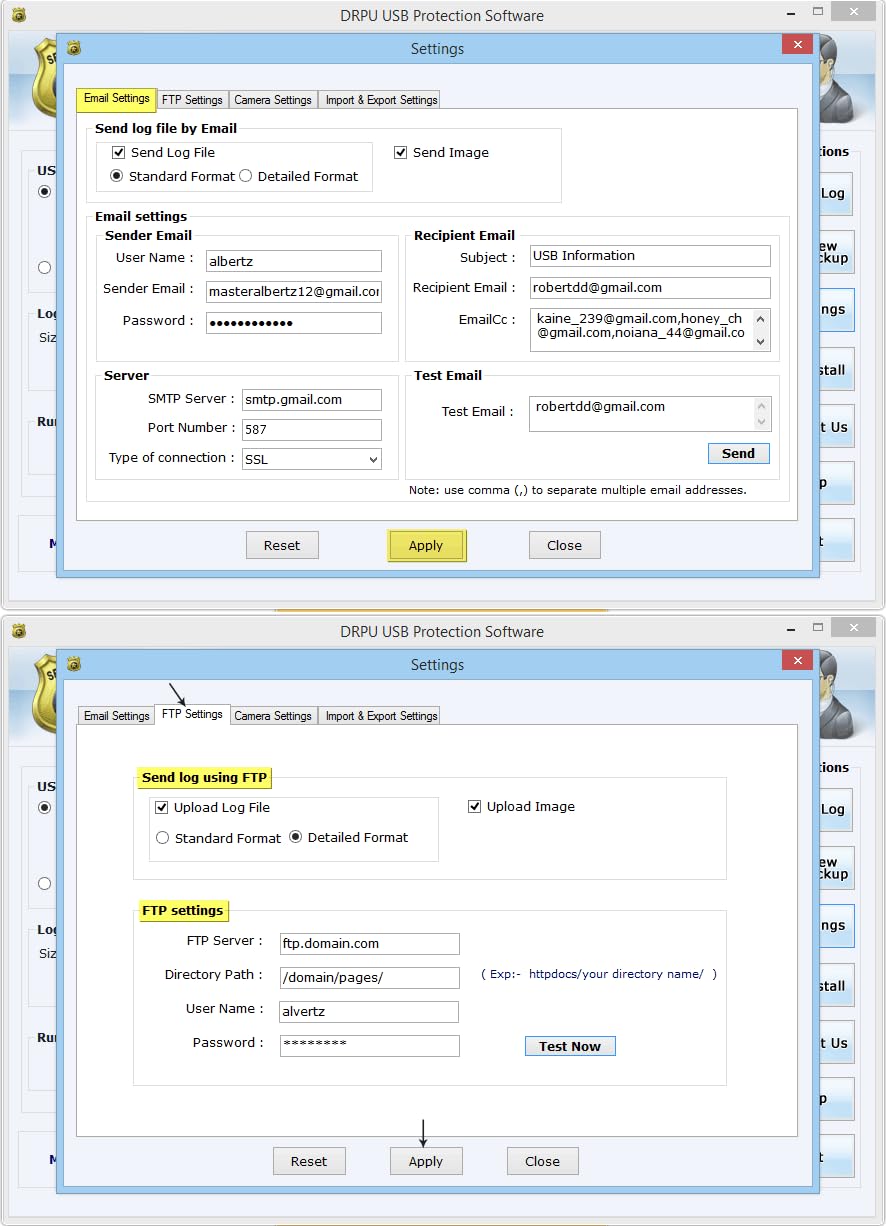Click Reset in the Email settings dialog

[282, 545]
